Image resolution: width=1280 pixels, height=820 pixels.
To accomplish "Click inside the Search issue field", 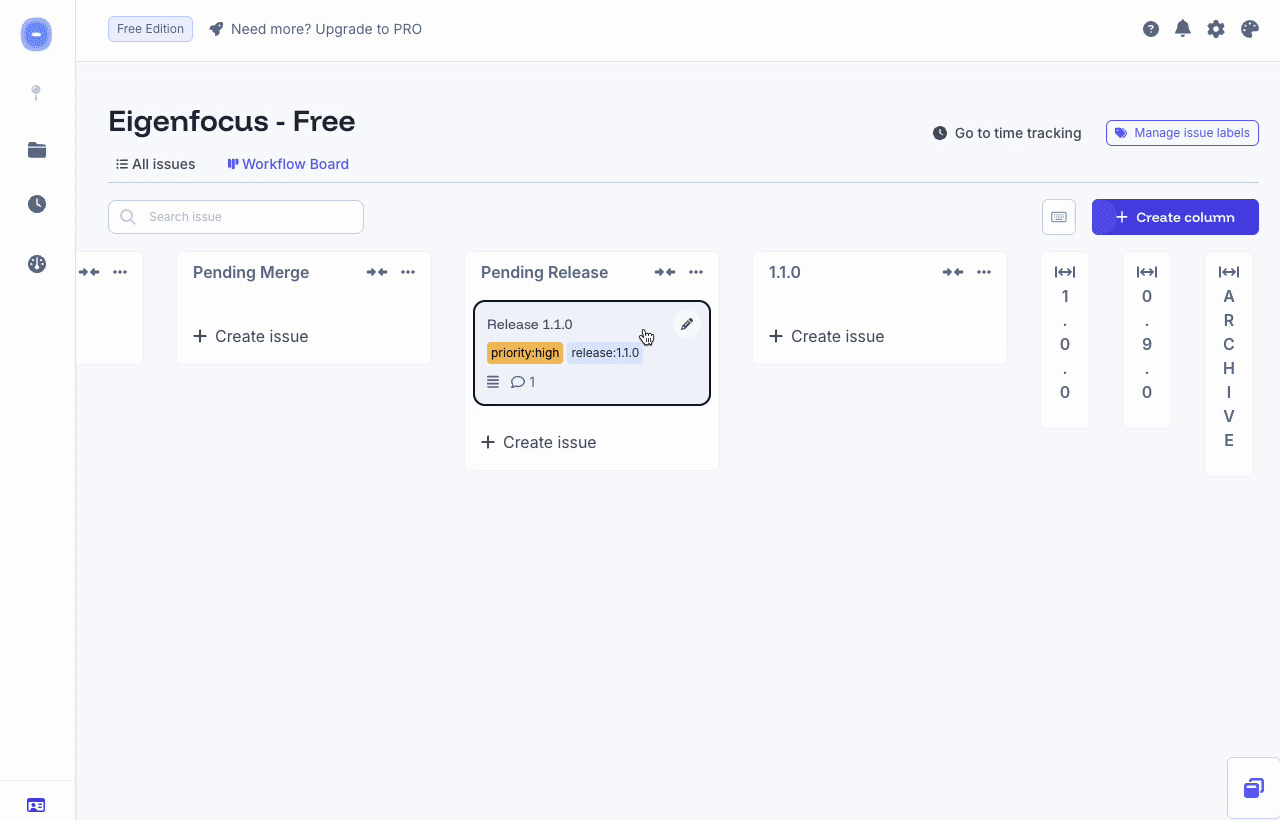I will coord(235,216).
